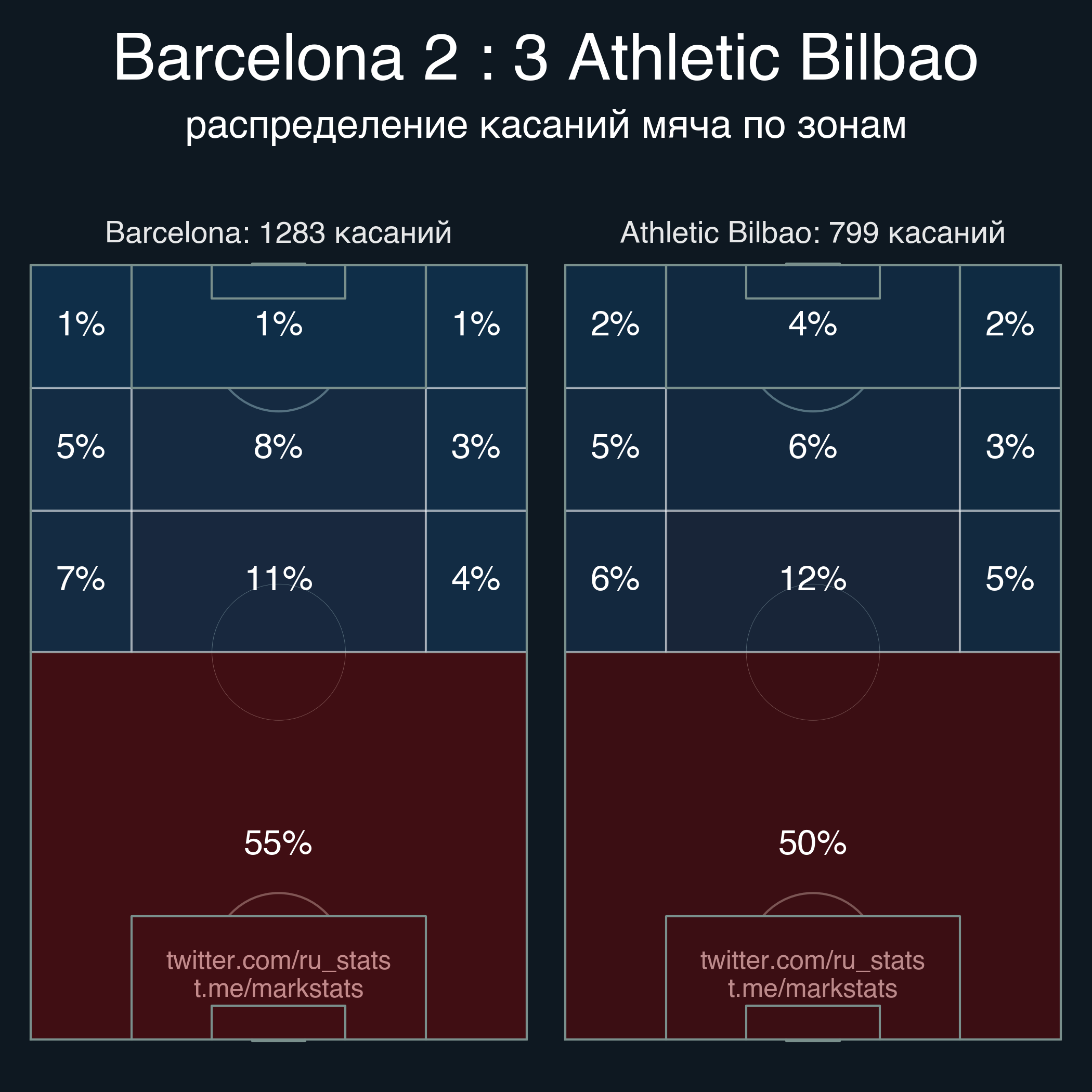Click the t.me/markstats link on Barcelona's pitch
The height and width of the screenshot is (1092, 1092).
click(278, 988)
